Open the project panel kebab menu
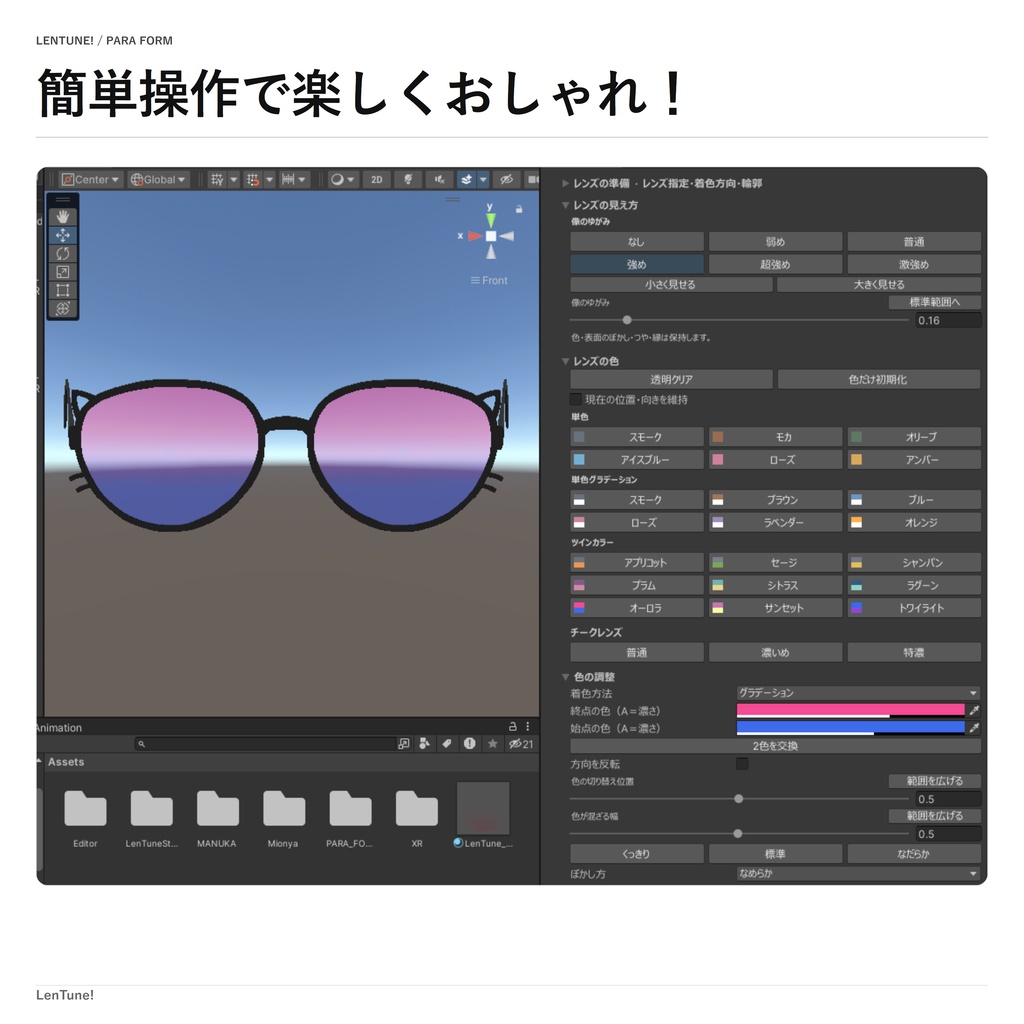This screenshot has height=1024, width=1024. coord(528,726)
